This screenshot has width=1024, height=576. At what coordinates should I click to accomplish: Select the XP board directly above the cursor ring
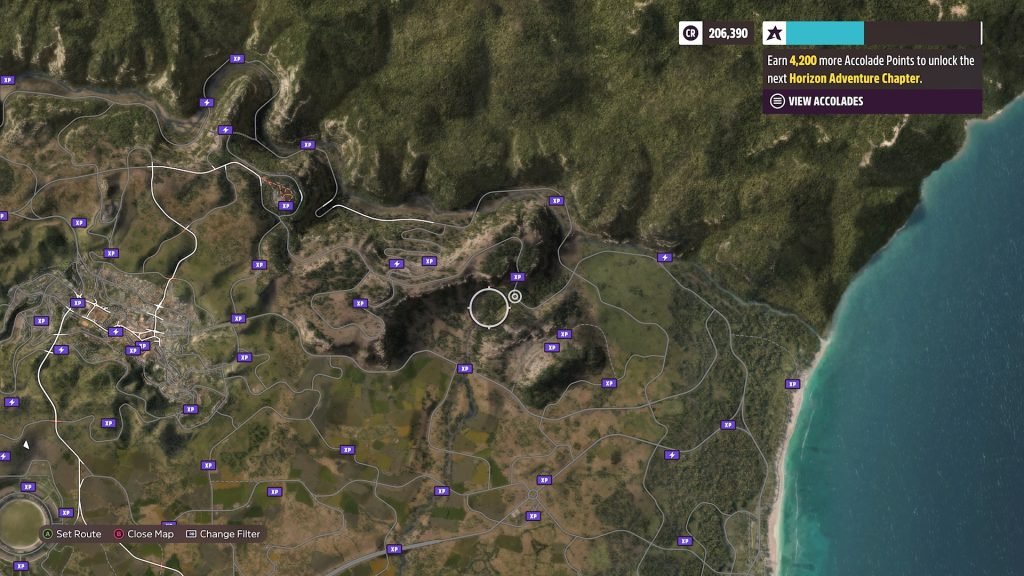pos(517,277)
